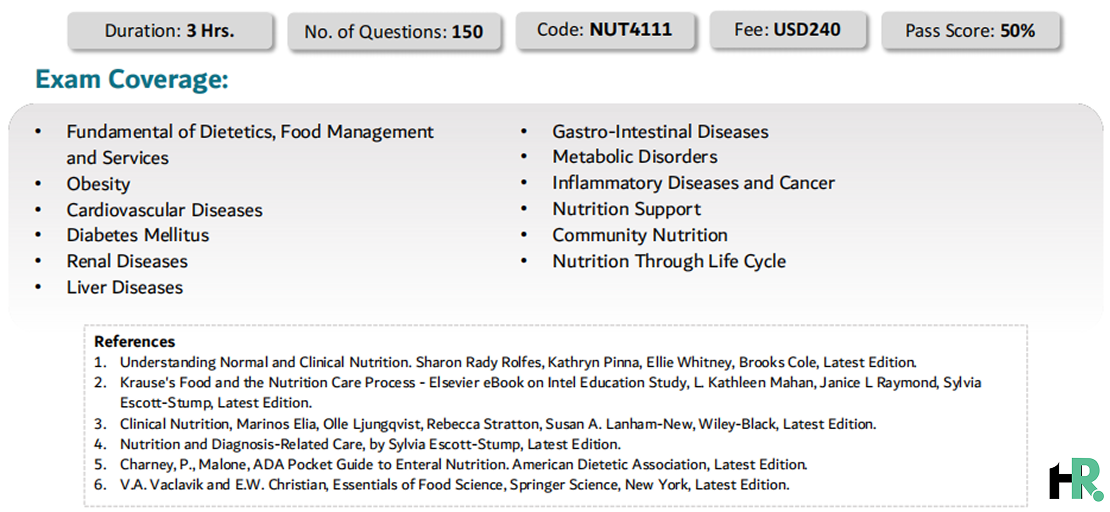Image resolution: width=1110 pixels, height=512 pixels.
Task: Click the HR logo icon
Action: tap(1076, 479)
